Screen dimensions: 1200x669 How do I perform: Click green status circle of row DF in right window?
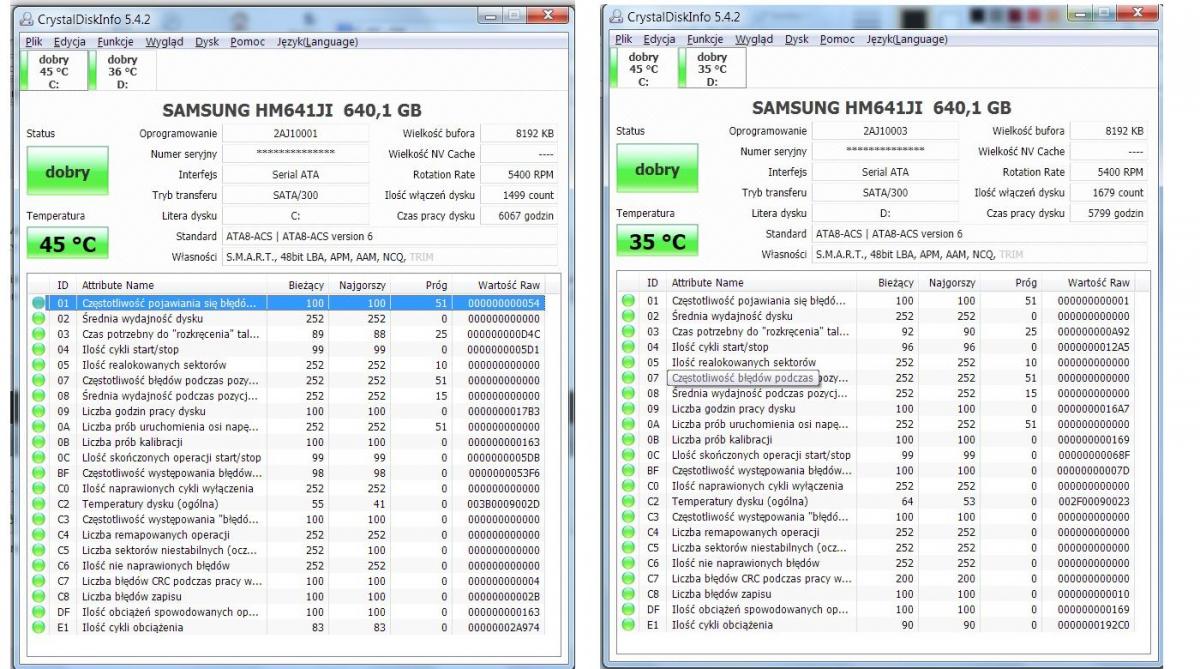coord(629,610)
